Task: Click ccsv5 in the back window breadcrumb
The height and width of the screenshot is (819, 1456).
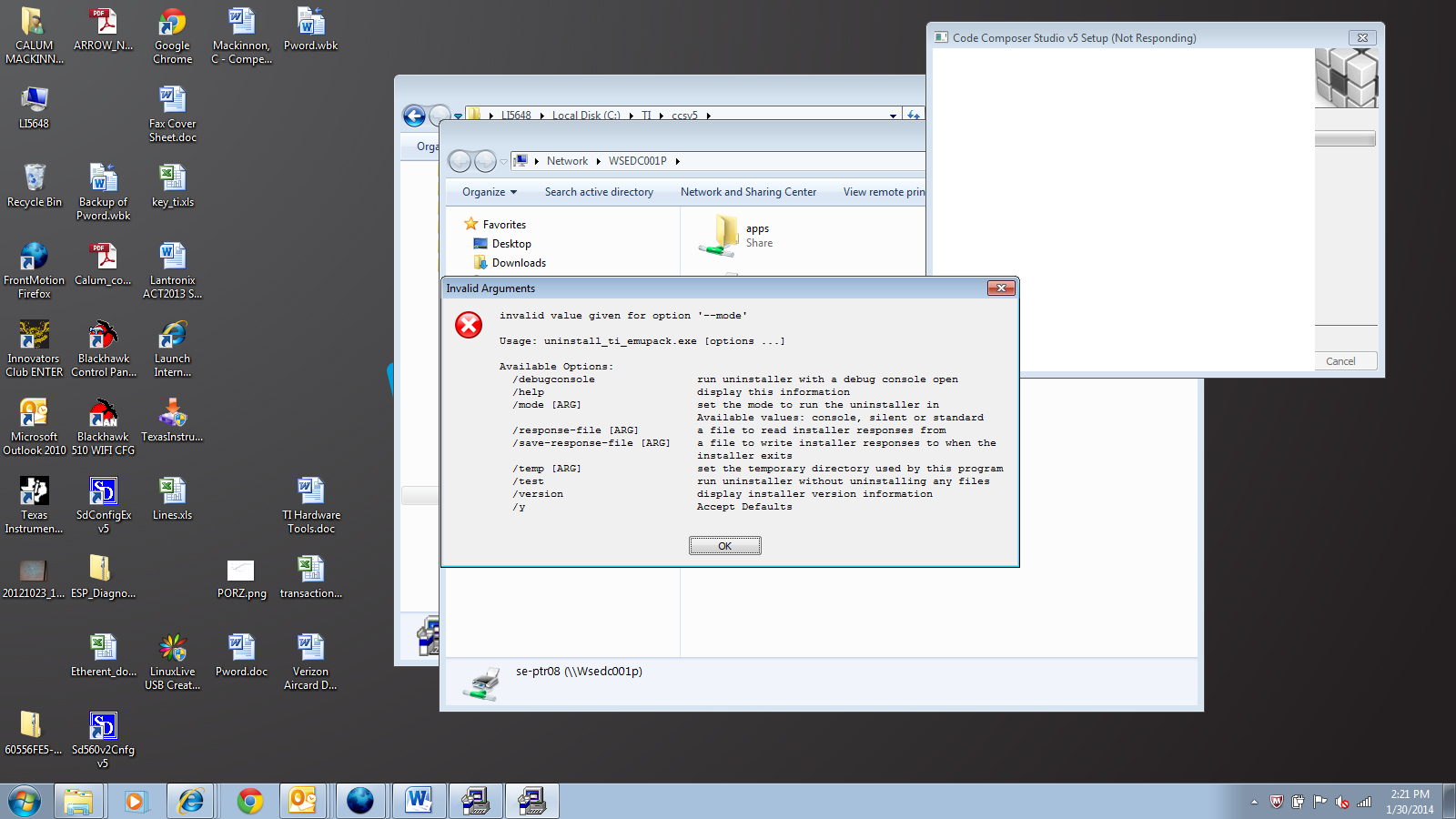Action: tap(684, 116)
